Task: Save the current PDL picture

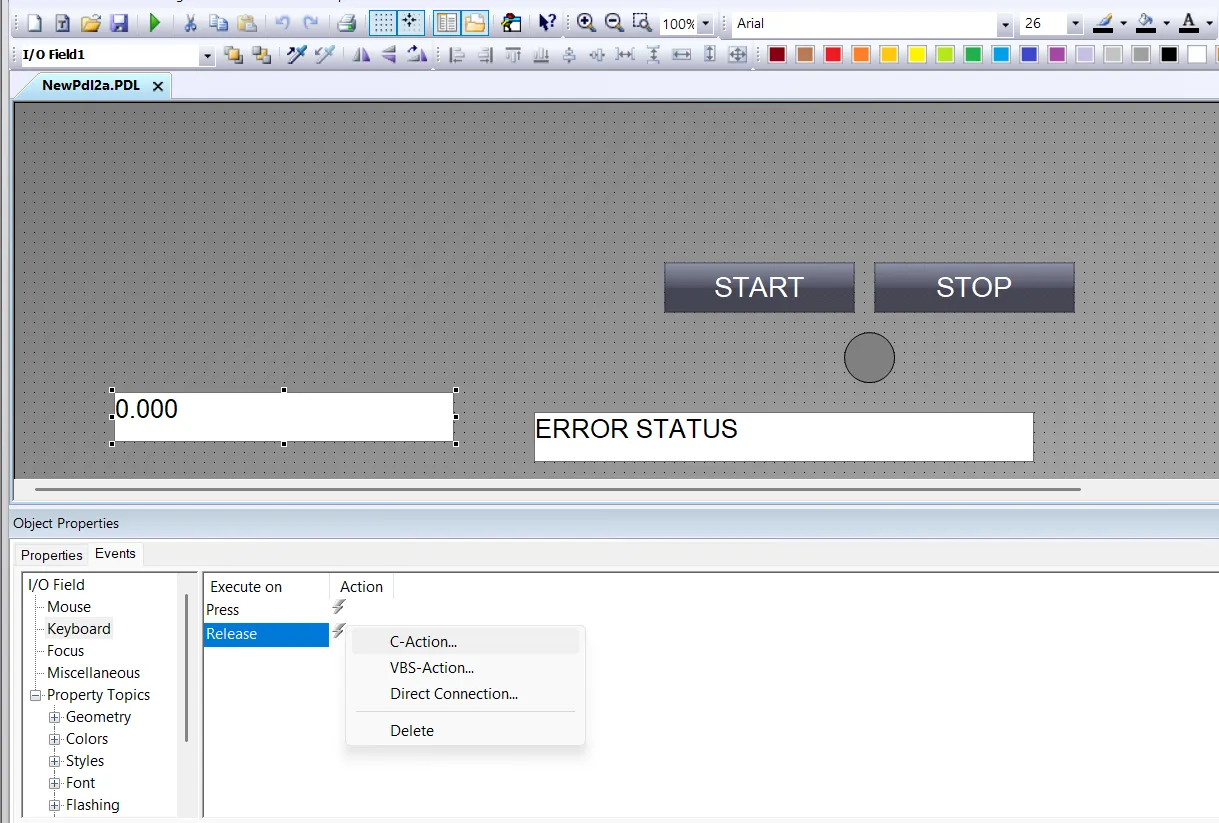Action: click(120, 22)
